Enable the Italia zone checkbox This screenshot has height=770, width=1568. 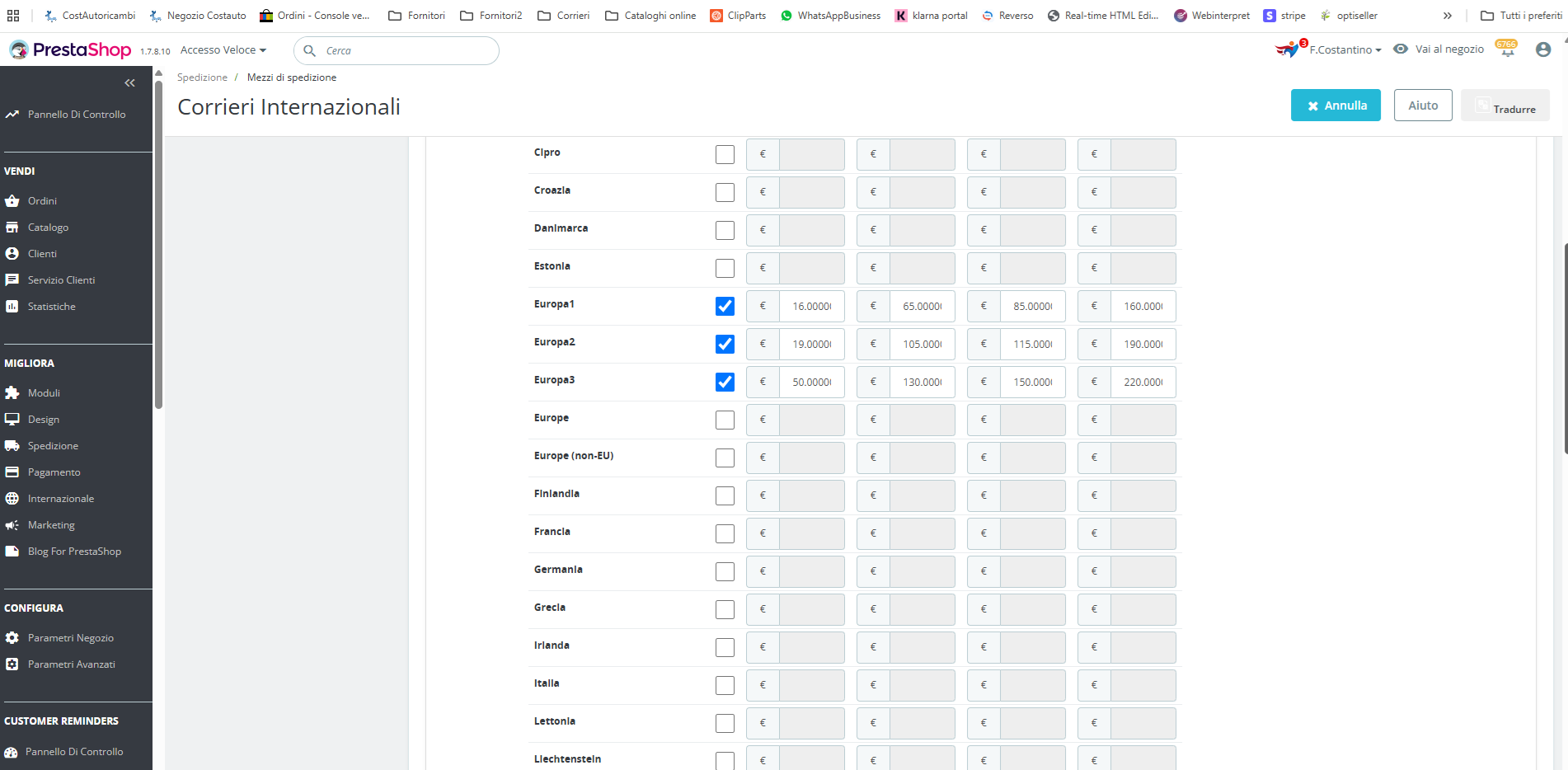725,685
